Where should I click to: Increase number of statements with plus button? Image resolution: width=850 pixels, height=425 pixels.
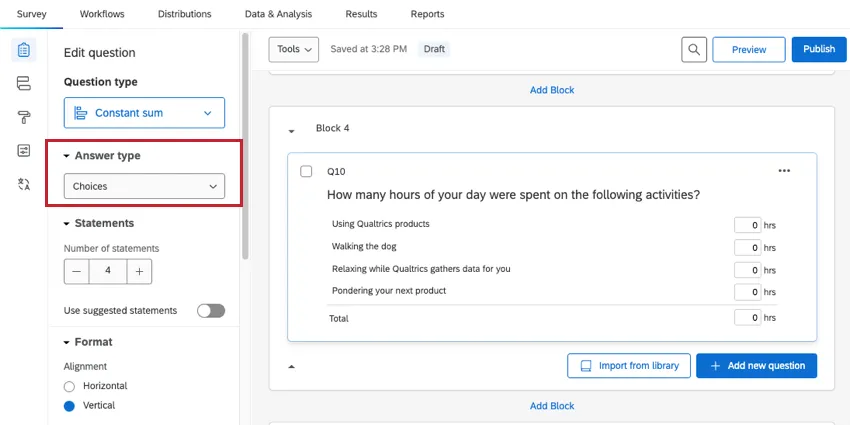(x=140, y=270)
